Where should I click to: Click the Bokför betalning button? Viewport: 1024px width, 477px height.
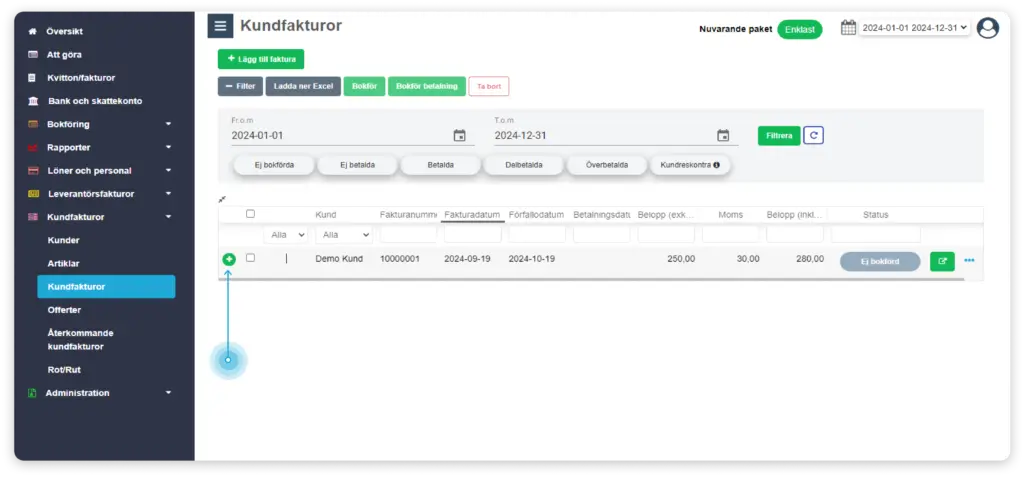coord(427,86)
